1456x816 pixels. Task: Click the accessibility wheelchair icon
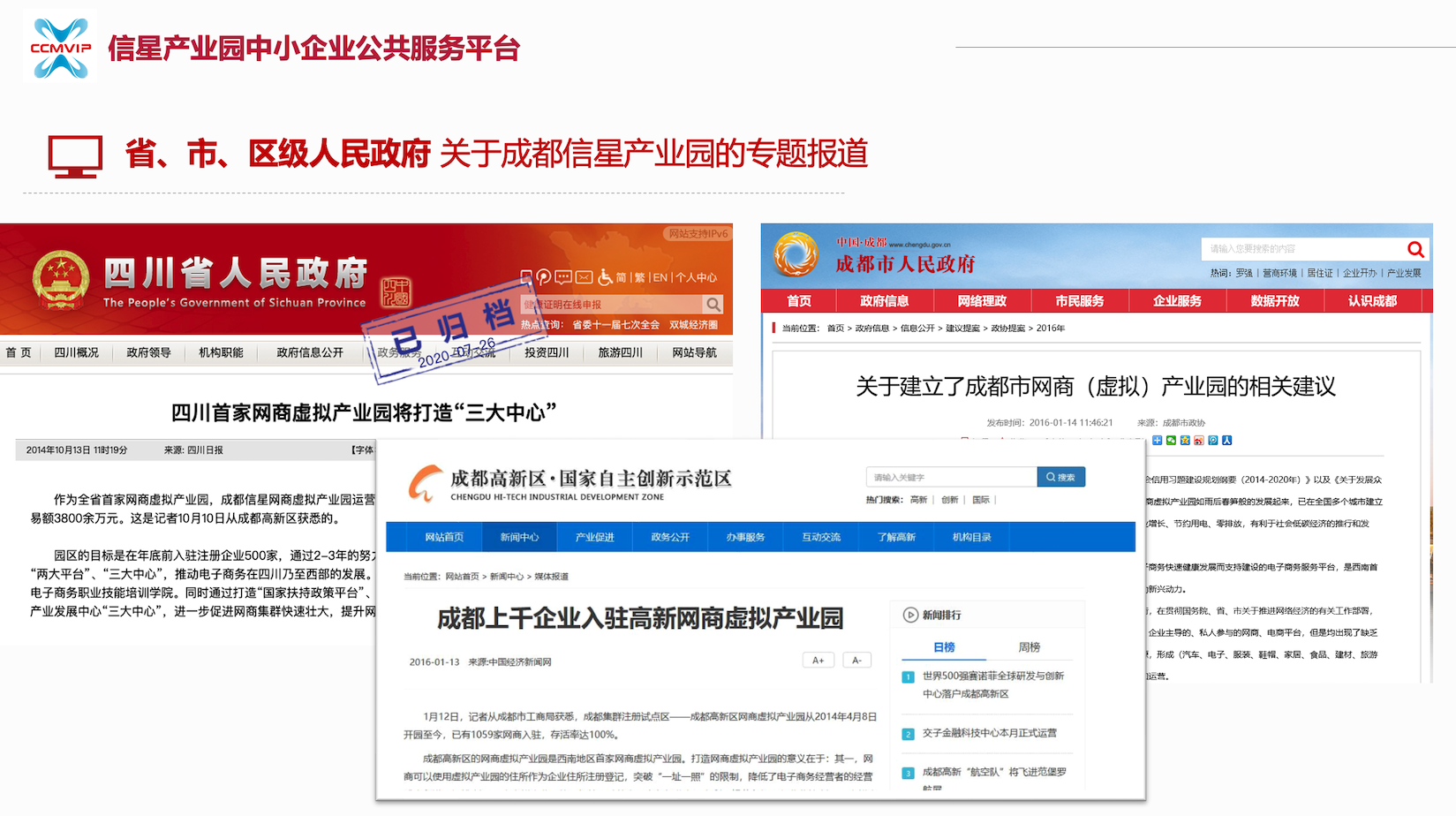[605, 277]
